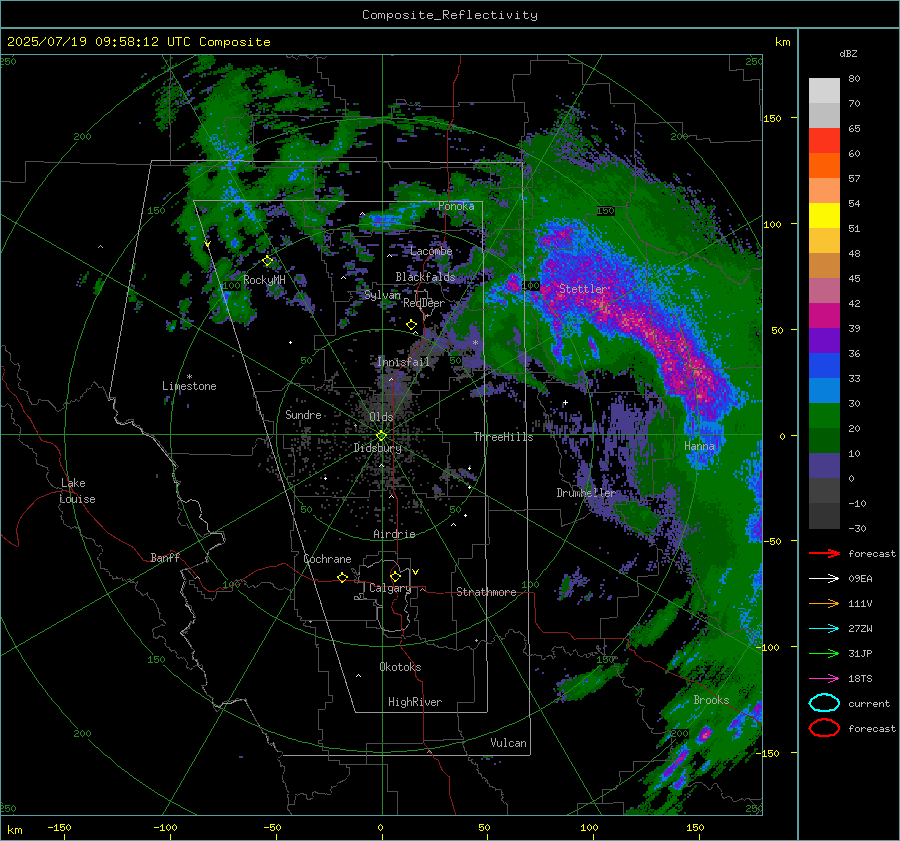Click the ThreeHills city label
The width and height of the screenshot is (900, 841).
[x=503, y=437]
